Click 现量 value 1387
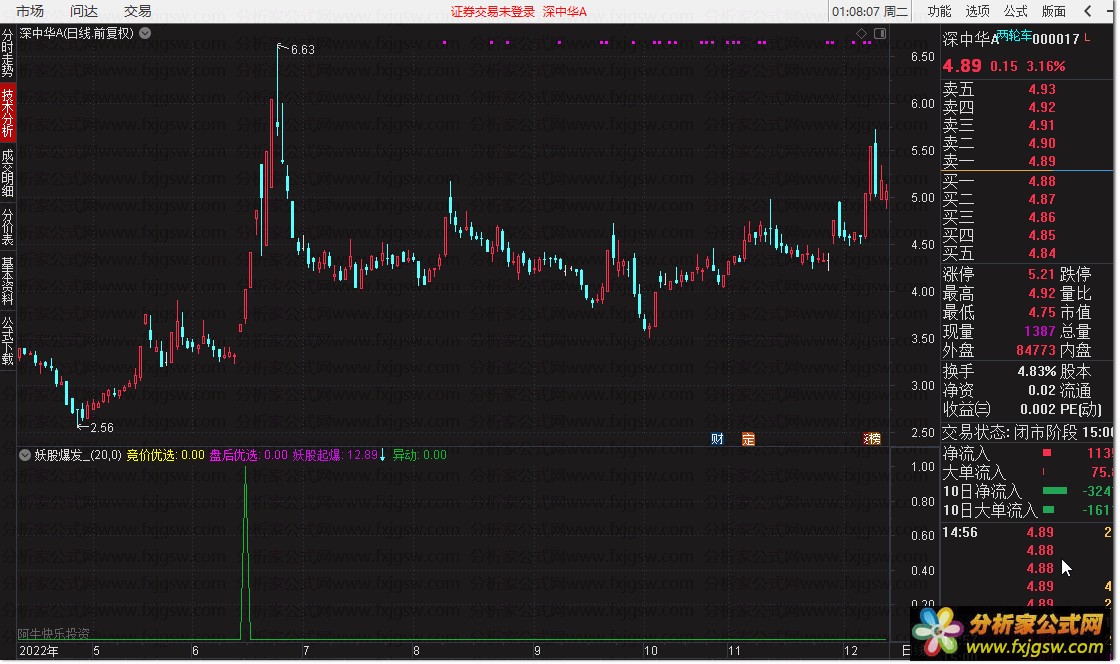 click(x=1039, y=331)
